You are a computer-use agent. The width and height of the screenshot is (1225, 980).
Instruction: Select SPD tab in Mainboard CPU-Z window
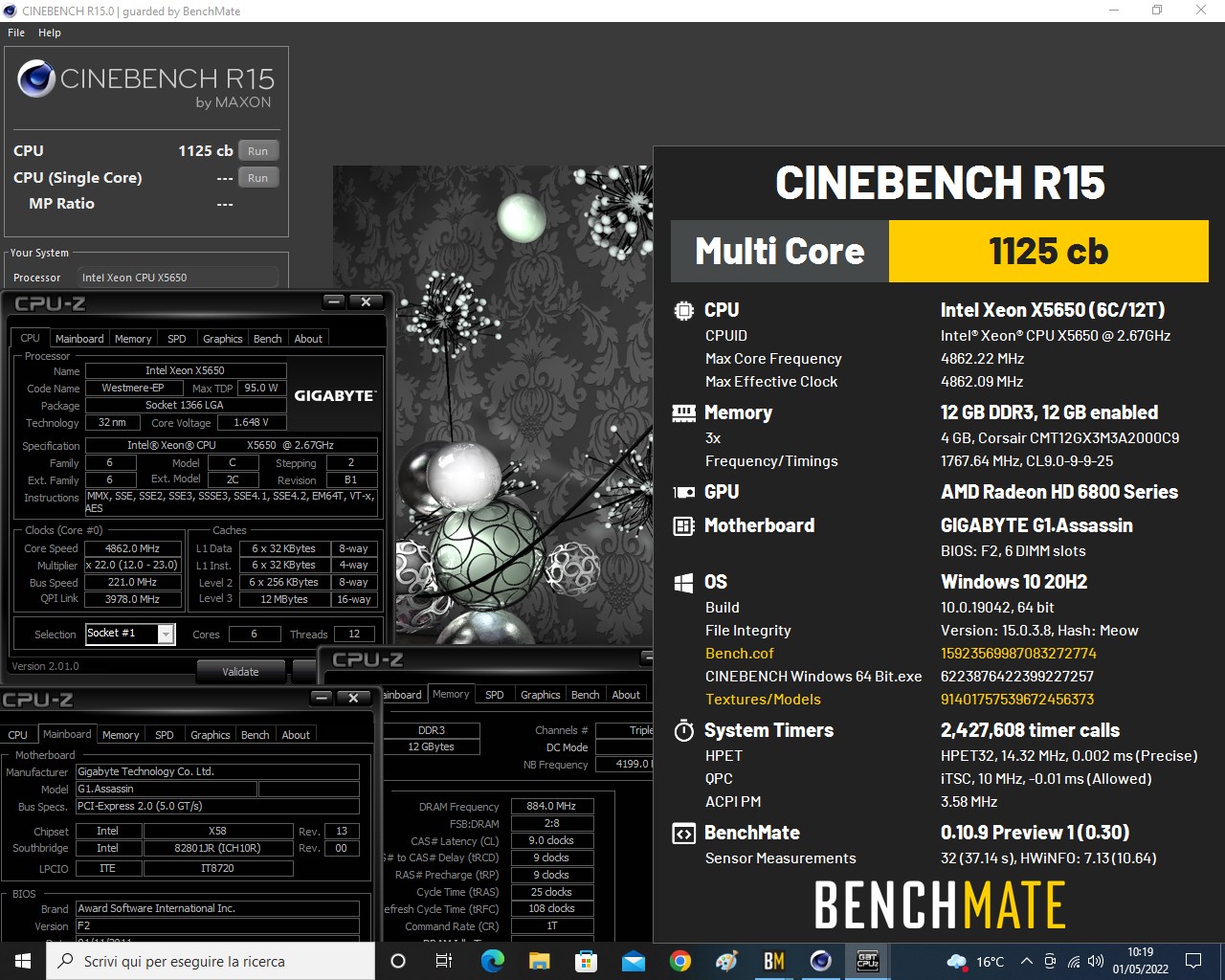(165, 735)
